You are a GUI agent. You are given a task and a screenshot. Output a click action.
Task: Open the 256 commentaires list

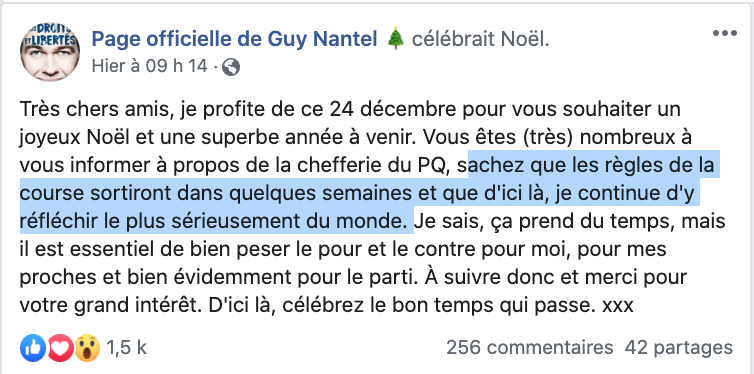coord(529,348)
